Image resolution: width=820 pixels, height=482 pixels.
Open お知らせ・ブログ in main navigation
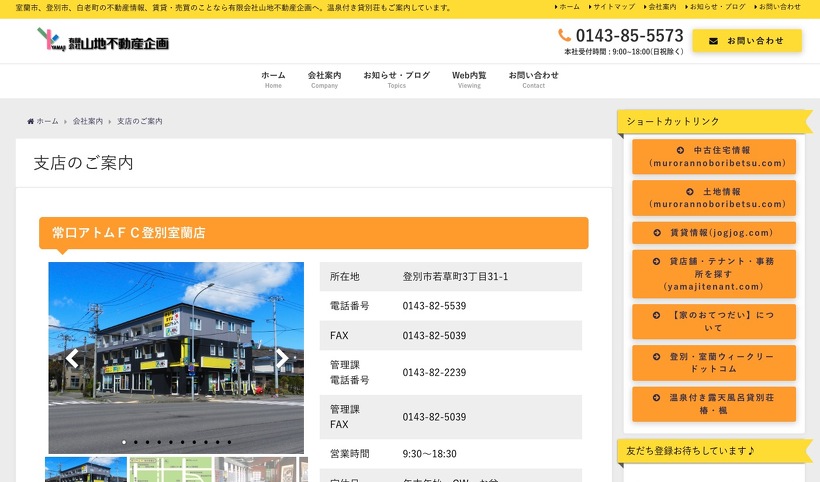pyautogui.click(x=396, y=79)
